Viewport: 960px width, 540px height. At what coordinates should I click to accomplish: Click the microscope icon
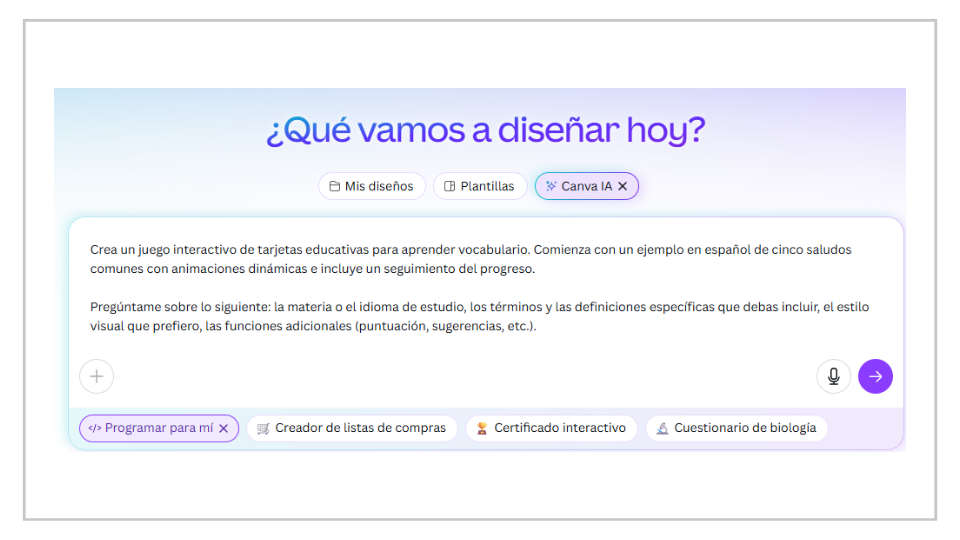coord(662,428)
